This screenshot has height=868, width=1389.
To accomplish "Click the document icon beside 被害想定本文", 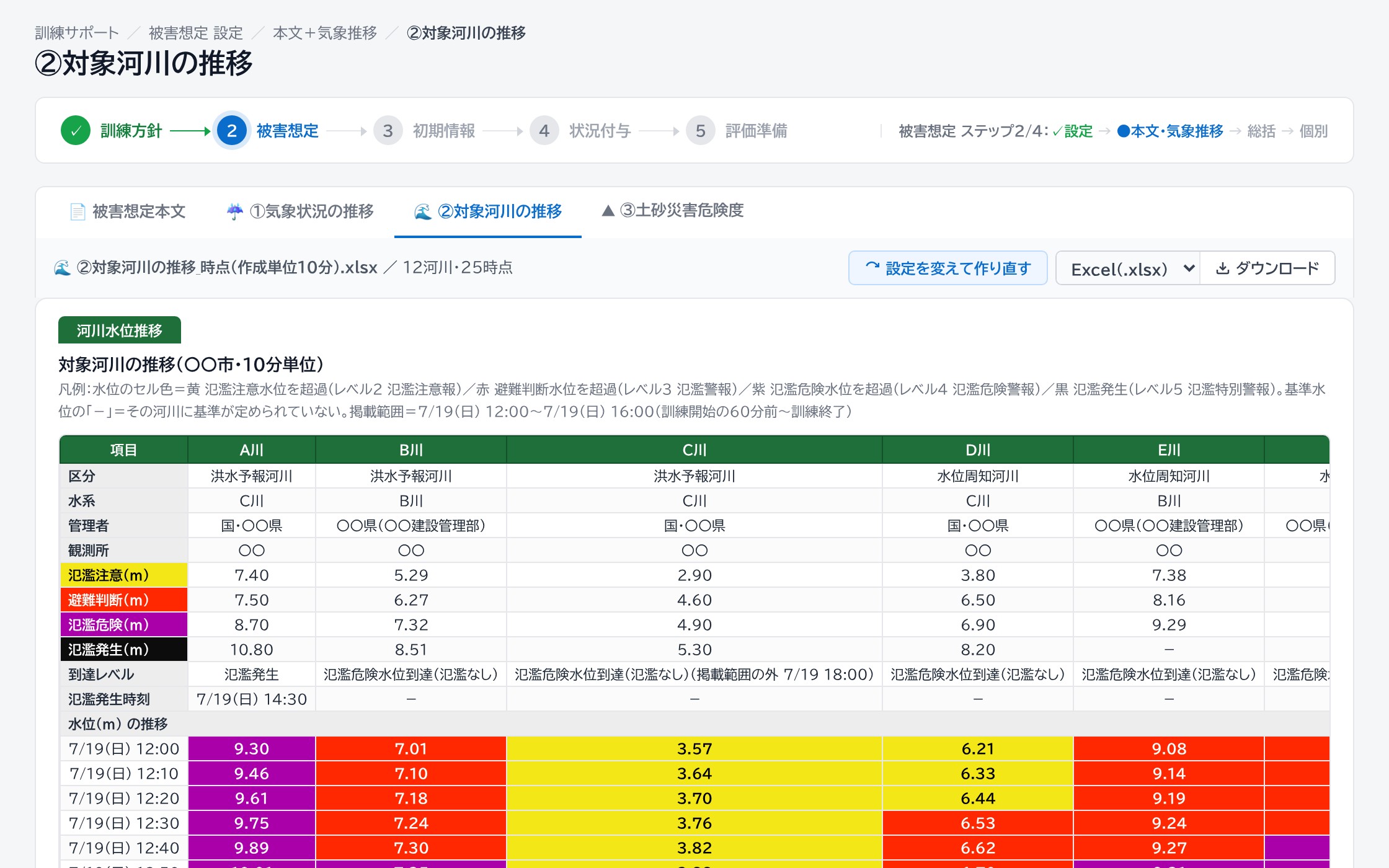I will 78,212.
